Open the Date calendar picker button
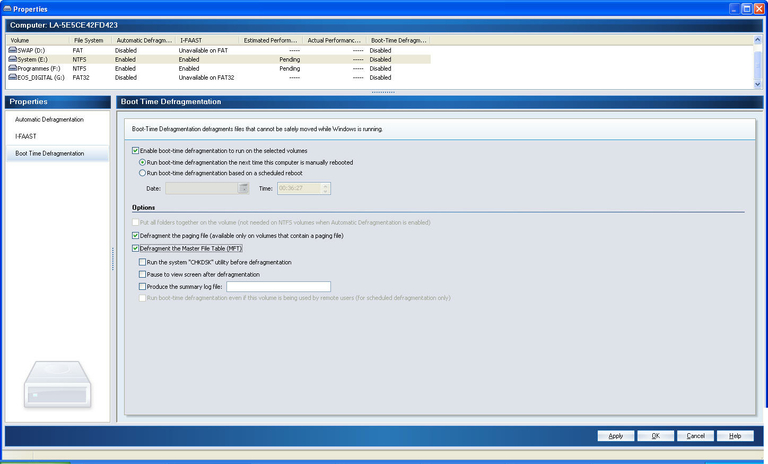 (243, 188)
